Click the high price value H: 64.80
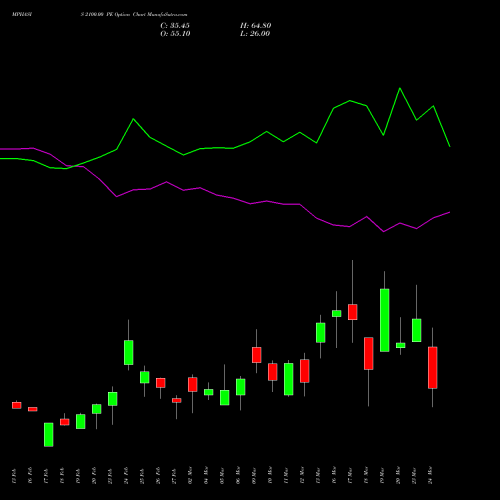Screen dimensions: 500x500 tap(256, 26)
